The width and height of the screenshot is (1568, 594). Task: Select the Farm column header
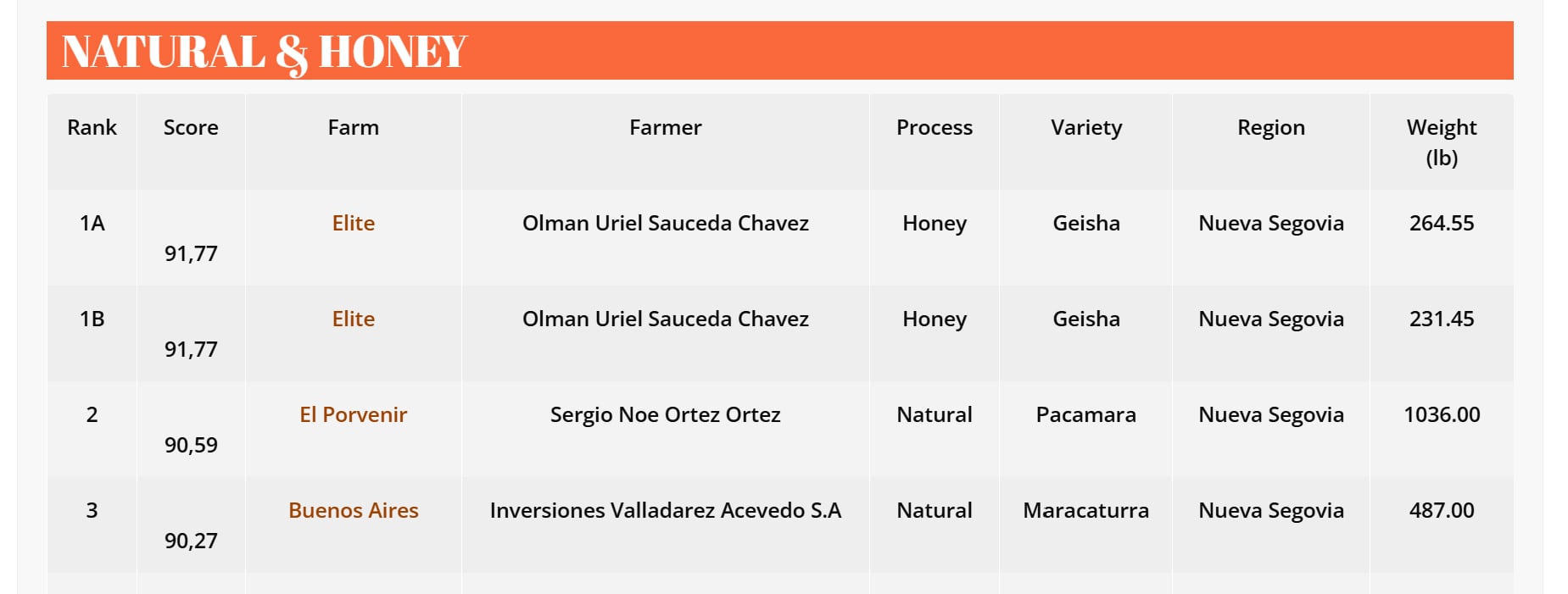(x=353, y=127)
